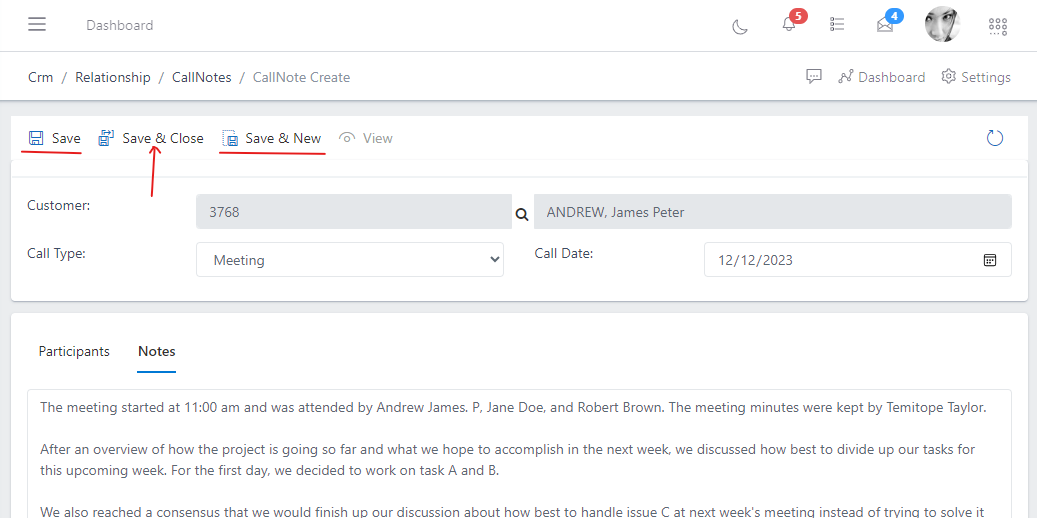The width and height of the screenshot is (1037, 518).
Task: Toggle dark mode moon icon
Action: point(740,26)
